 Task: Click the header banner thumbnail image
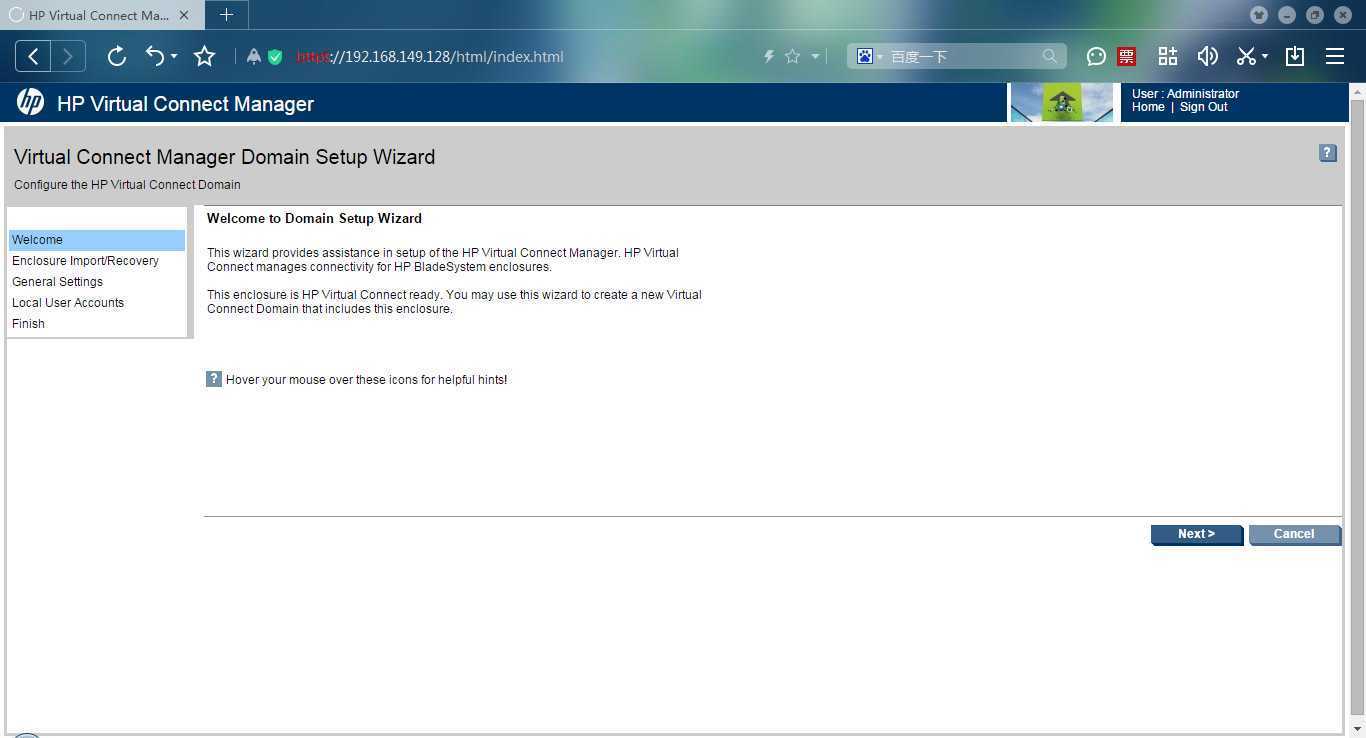(1062, 102)
